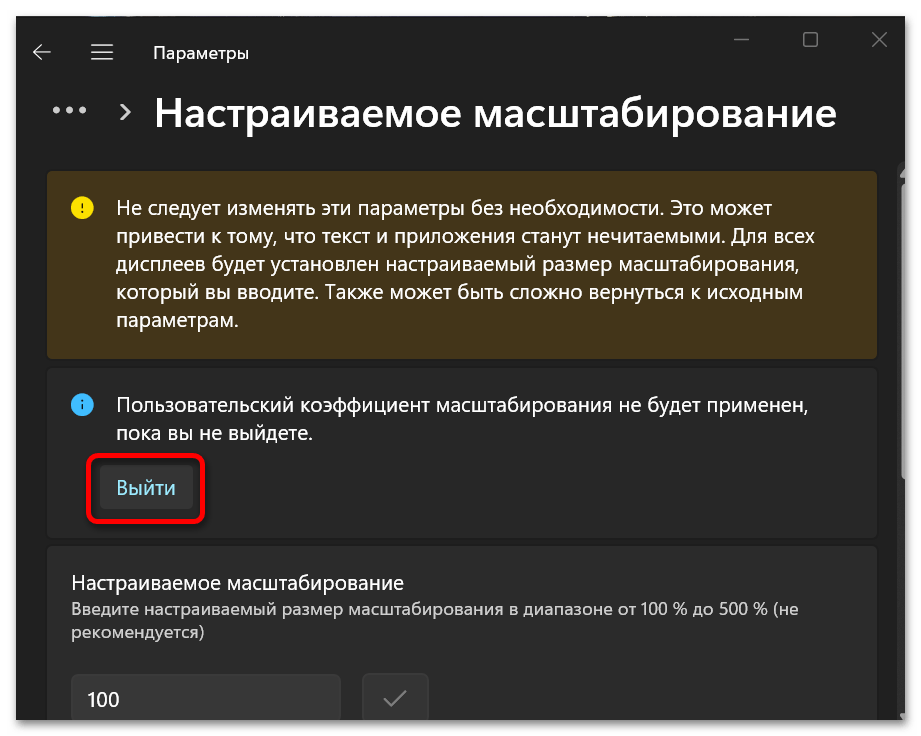Click the "Параметры" window title
Screen dimensions: 921x736
(x=201, y=53)
